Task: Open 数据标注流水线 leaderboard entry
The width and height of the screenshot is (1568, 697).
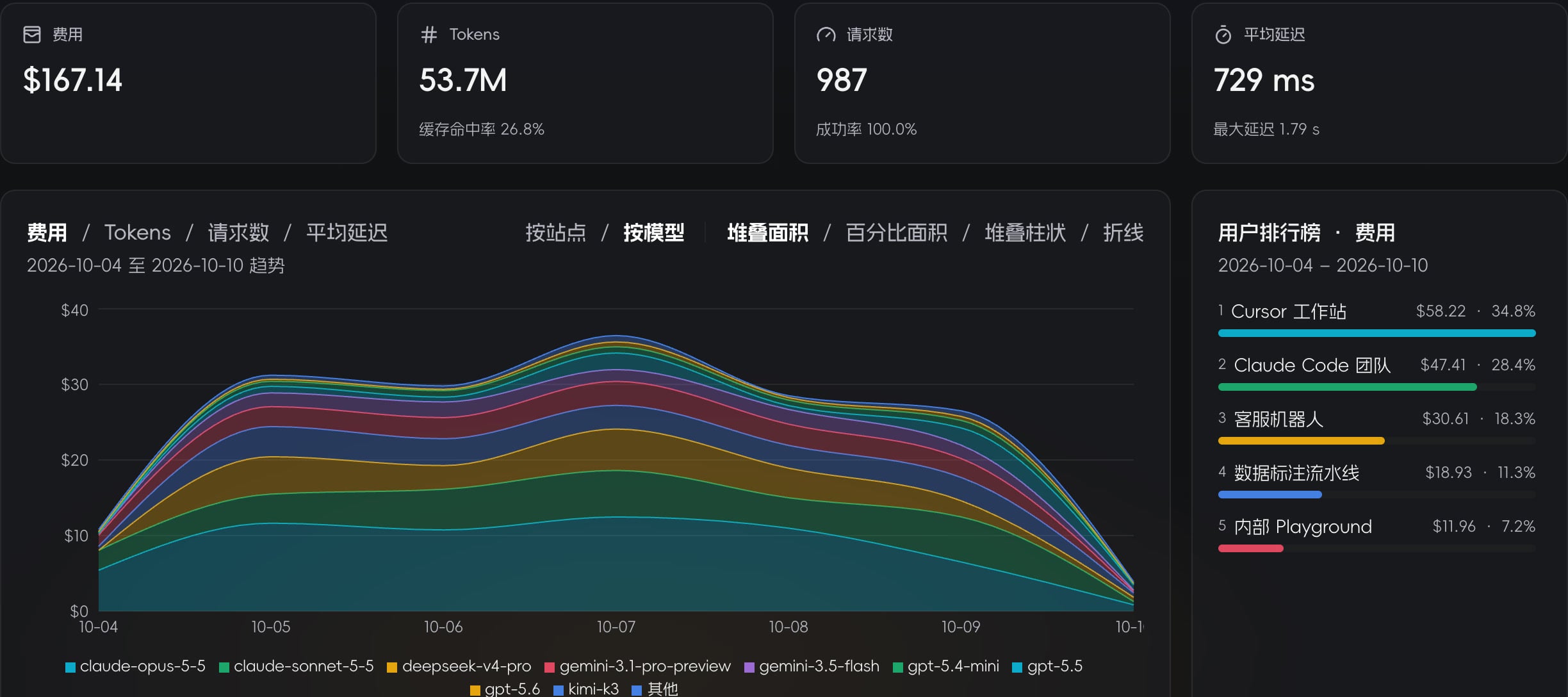Action: pyautogui.click(x=1376, y=480)
